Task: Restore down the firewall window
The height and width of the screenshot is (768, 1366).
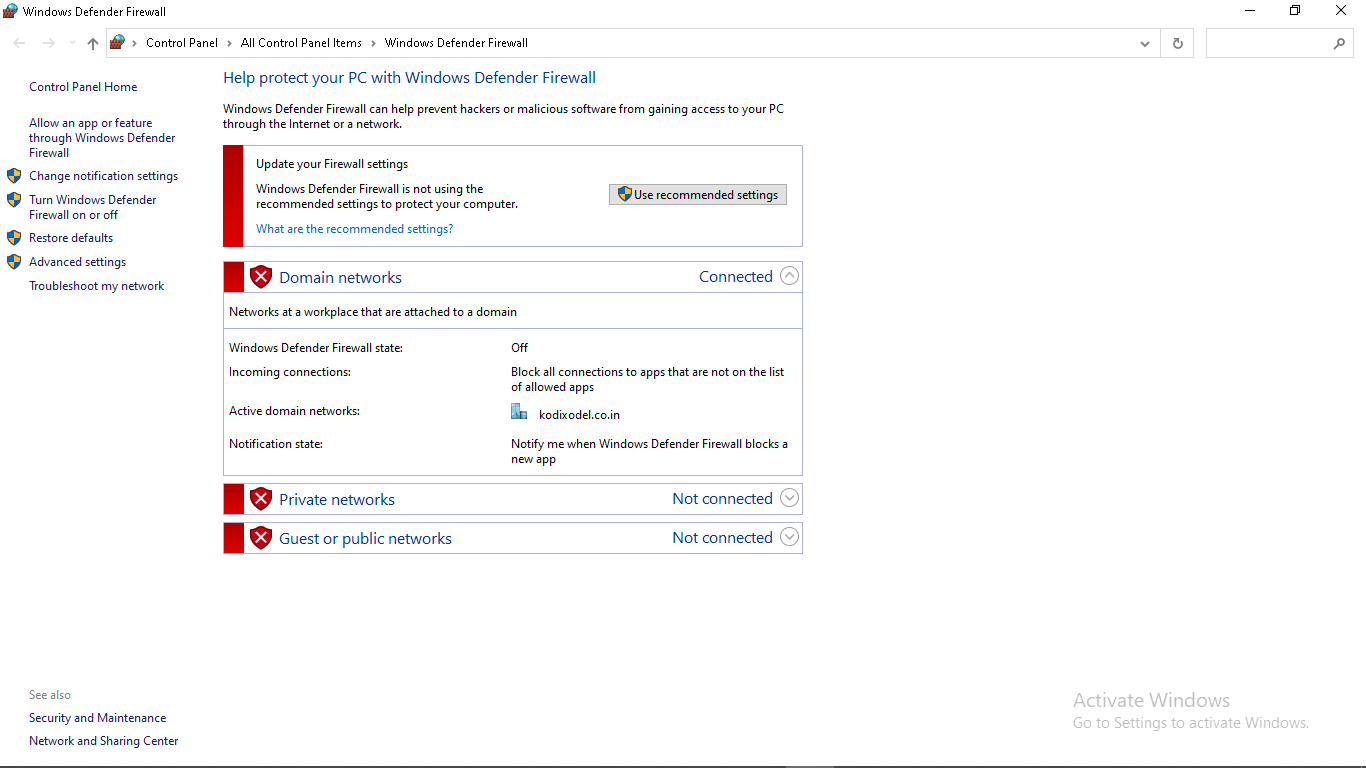Action: (1295, 11)
